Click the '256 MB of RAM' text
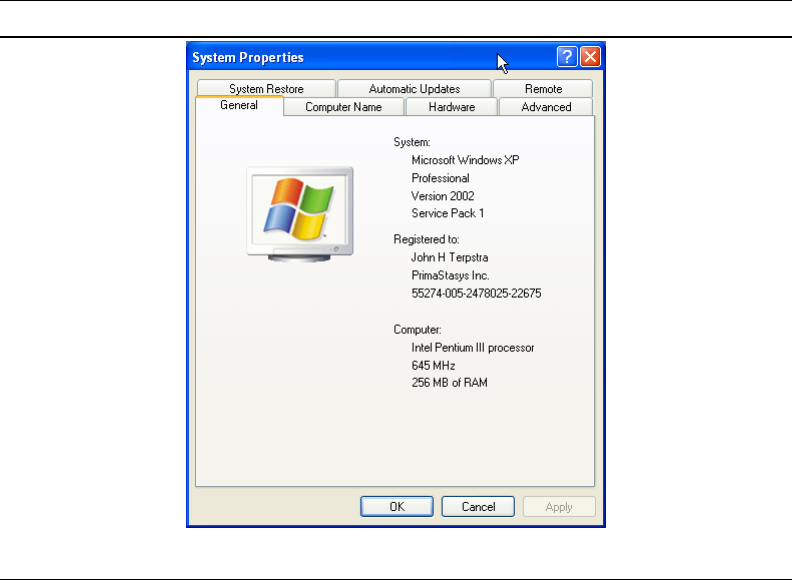 [449, 382]
